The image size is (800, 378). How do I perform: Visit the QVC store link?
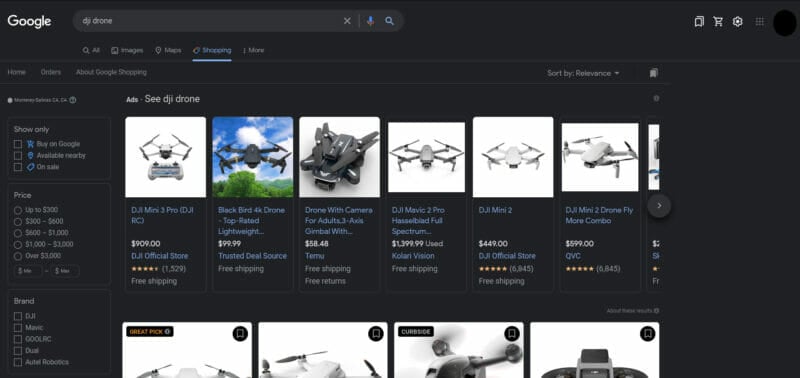(573, 256)
